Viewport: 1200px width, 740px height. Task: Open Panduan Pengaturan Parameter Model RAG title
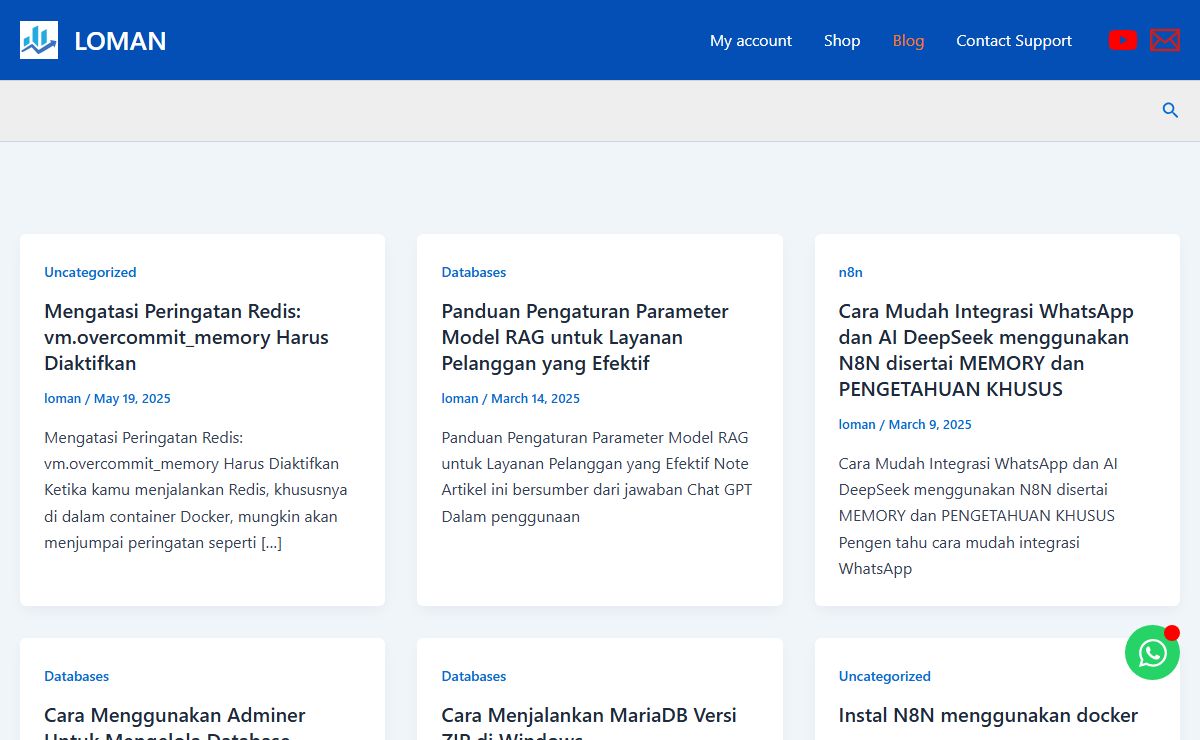click(585, 337)
